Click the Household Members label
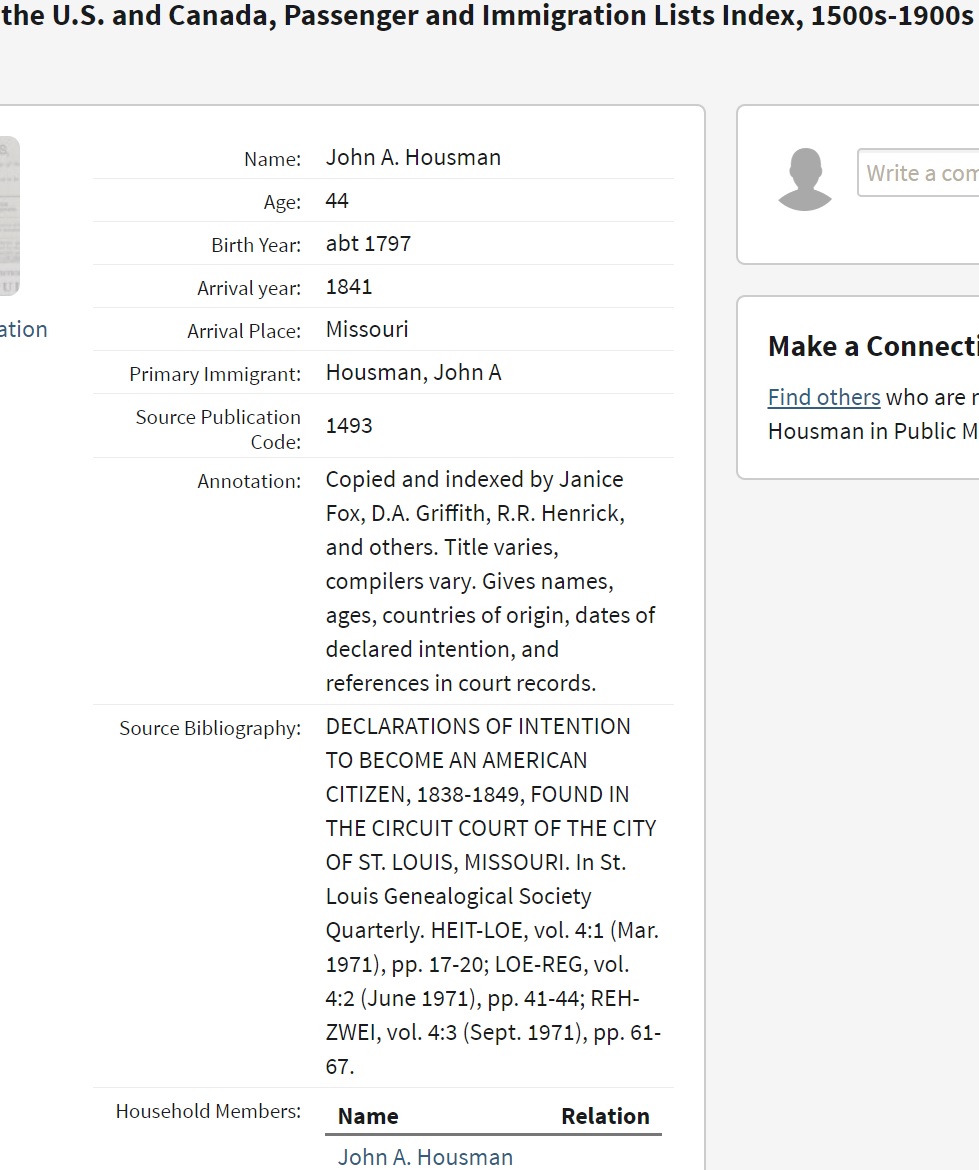979x1170 pixels. point(208,1111)
